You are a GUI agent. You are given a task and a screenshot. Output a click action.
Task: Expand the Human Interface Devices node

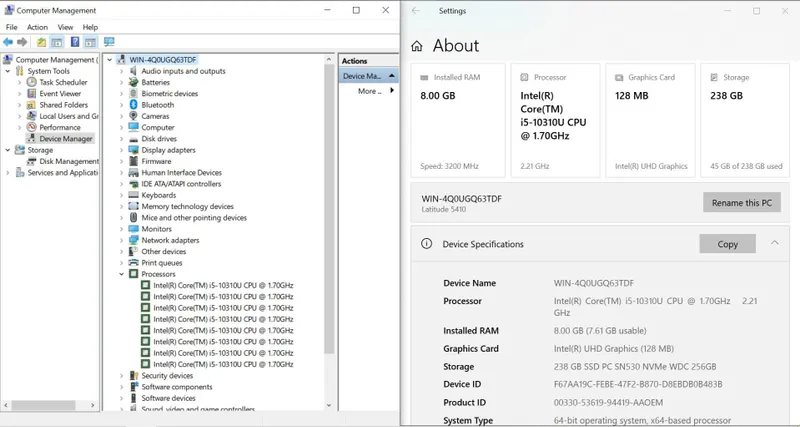pos(121,172)
